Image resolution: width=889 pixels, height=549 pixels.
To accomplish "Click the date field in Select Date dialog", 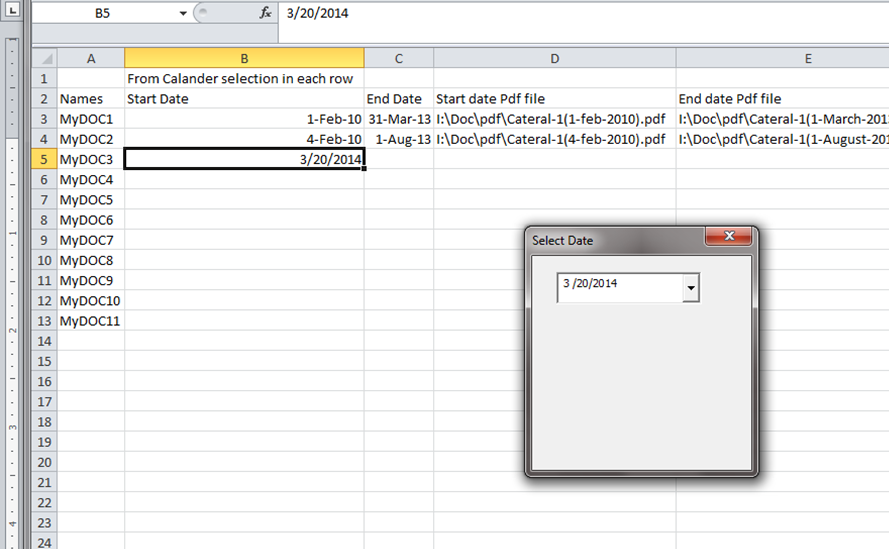I will point(617,286).
